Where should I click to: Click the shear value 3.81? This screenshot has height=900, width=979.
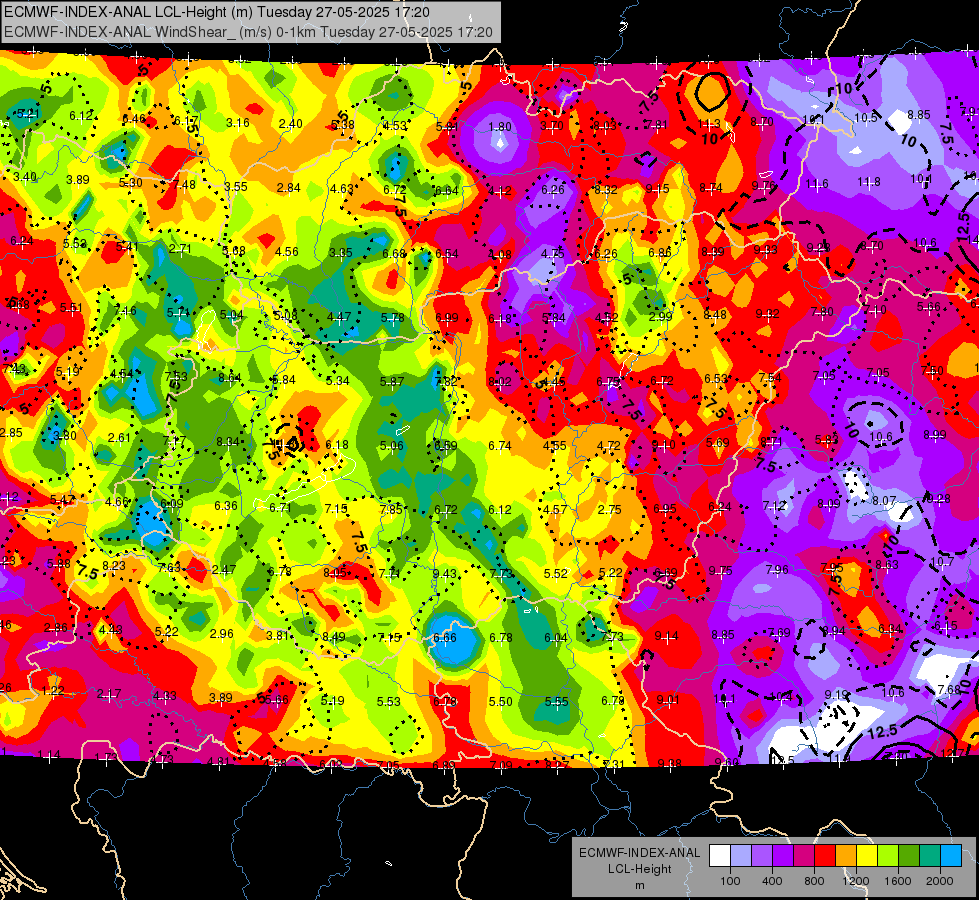pyautogui.click(x=278, y=636)
